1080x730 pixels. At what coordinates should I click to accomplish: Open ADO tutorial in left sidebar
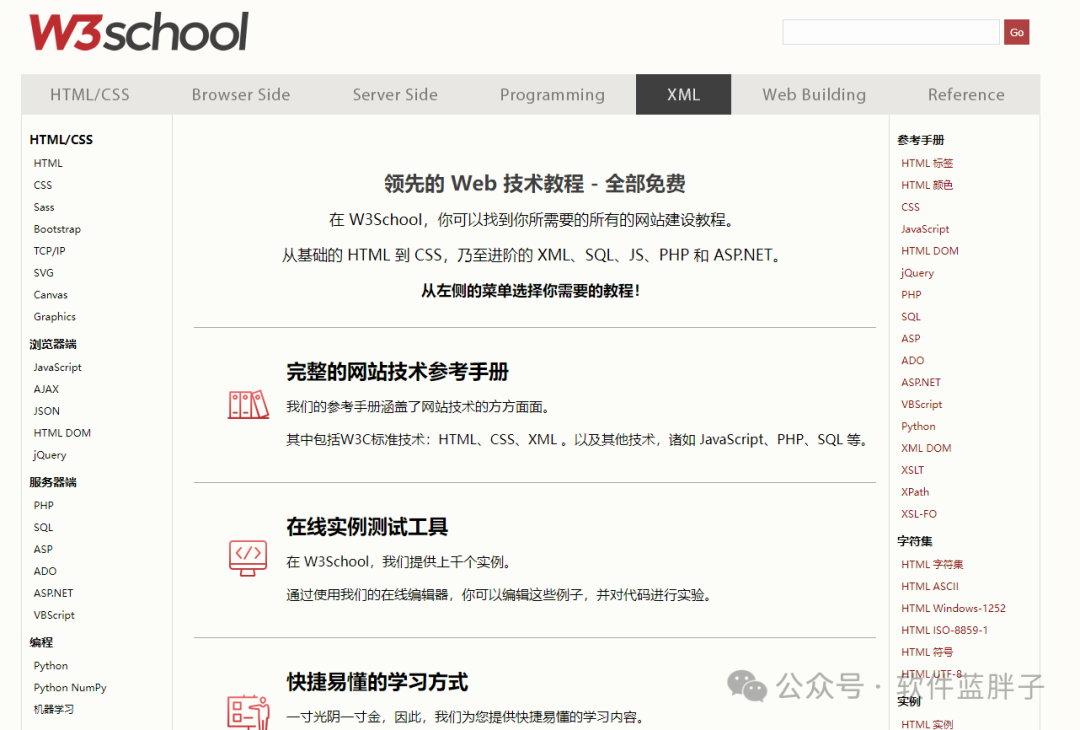coord(45,572)
